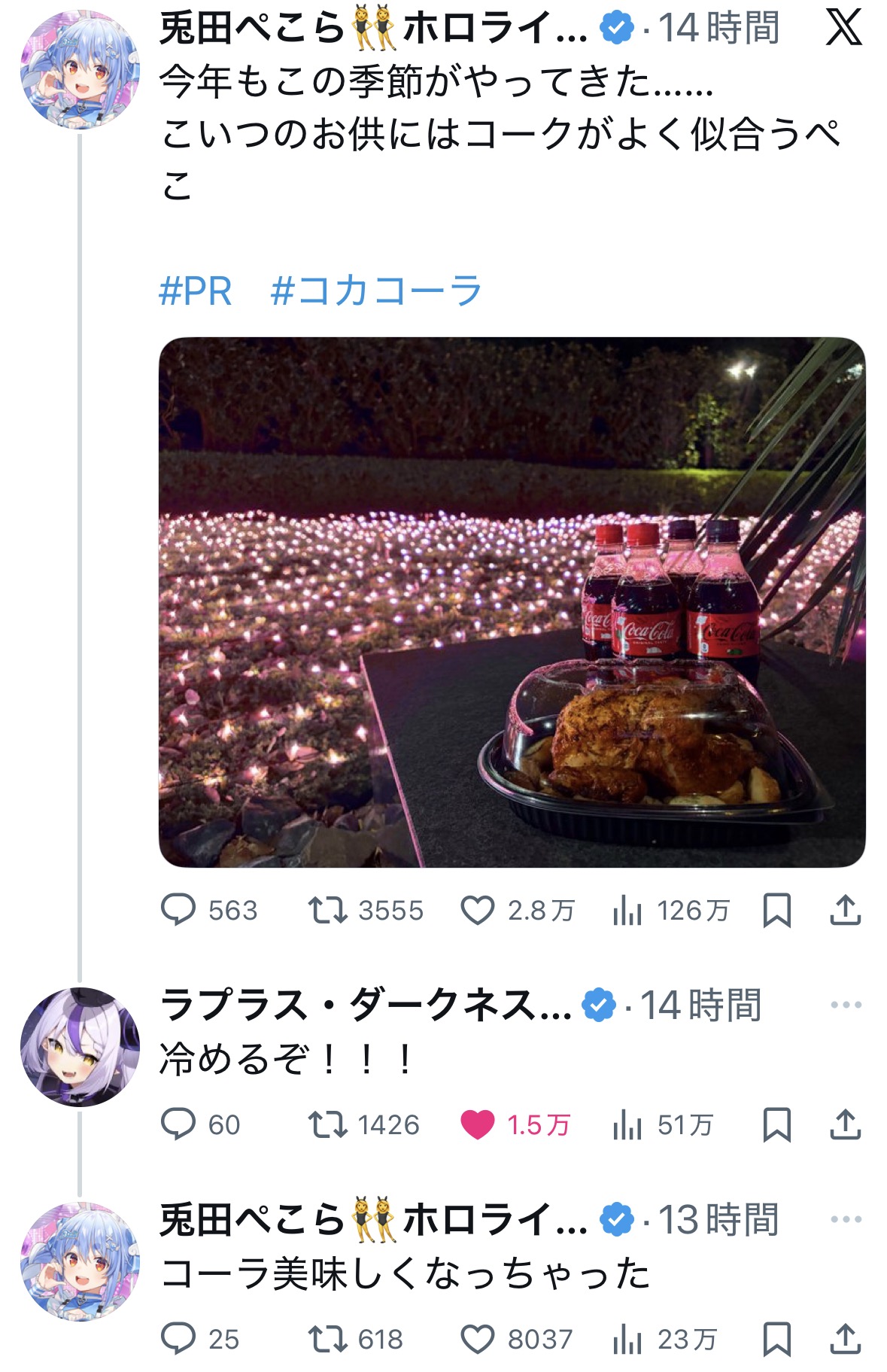Open ラプラス・ダークネス profile avatar
The height and width of the screenshot is (1372, 887).
pos(80,1047)
